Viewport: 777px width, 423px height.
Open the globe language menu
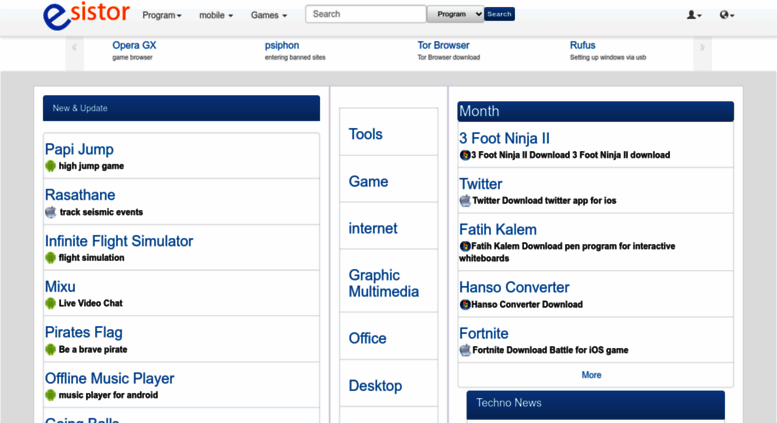(x=726, y=15)
